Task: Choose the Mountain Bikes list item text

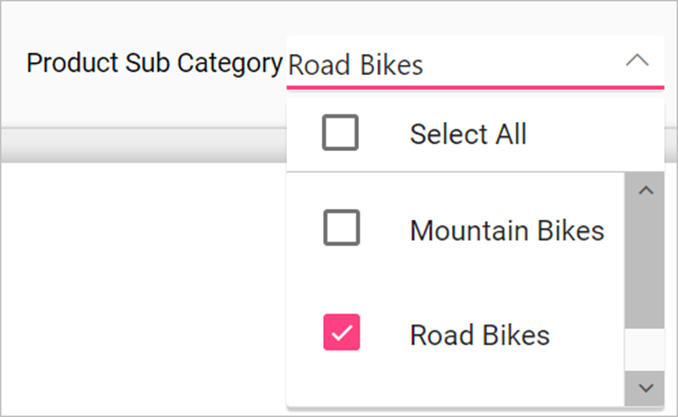Action: coord(507,231)
